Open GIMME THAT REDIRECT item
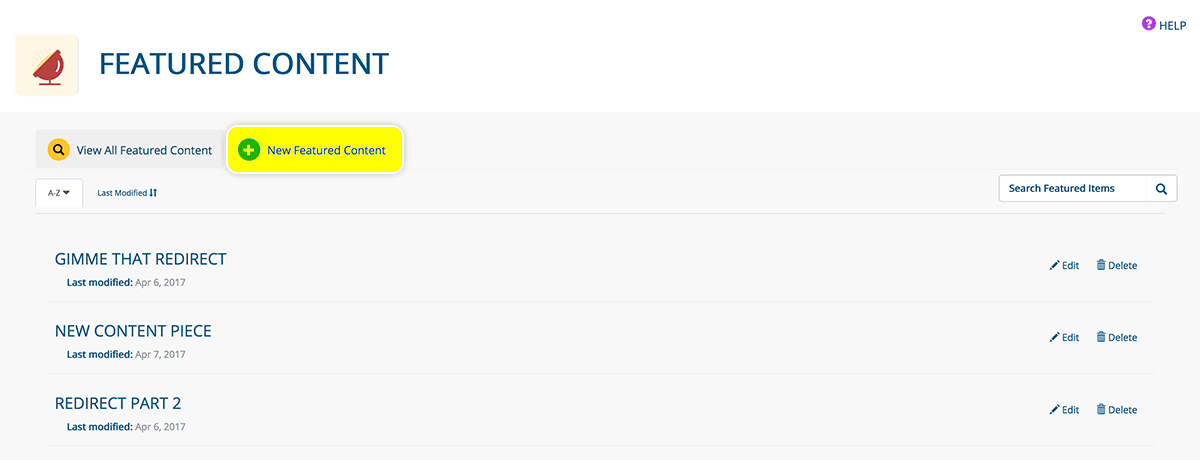This screenshot has height=460, width=1200. tap(141, 259)
